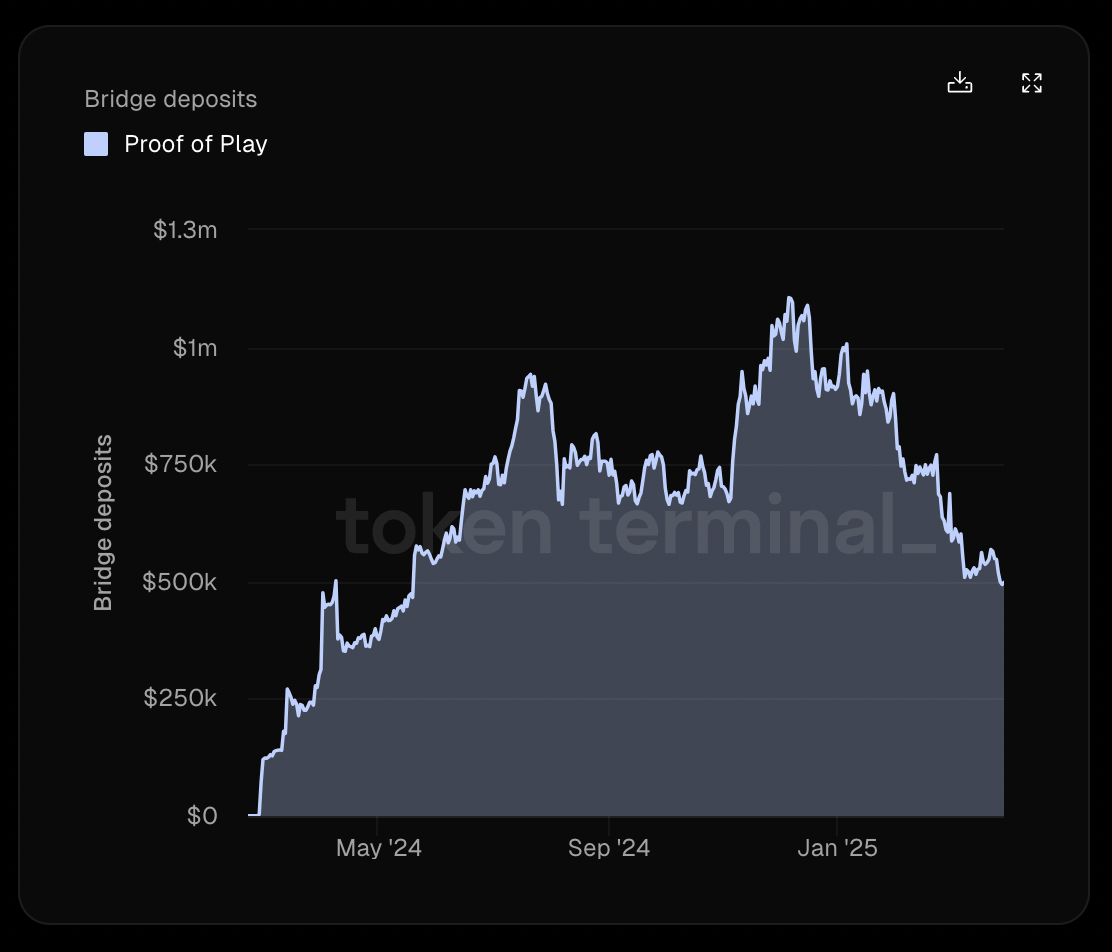Click the token terminal watermark text
This screenshot has width=1112, height=952.
coord(637,525)
